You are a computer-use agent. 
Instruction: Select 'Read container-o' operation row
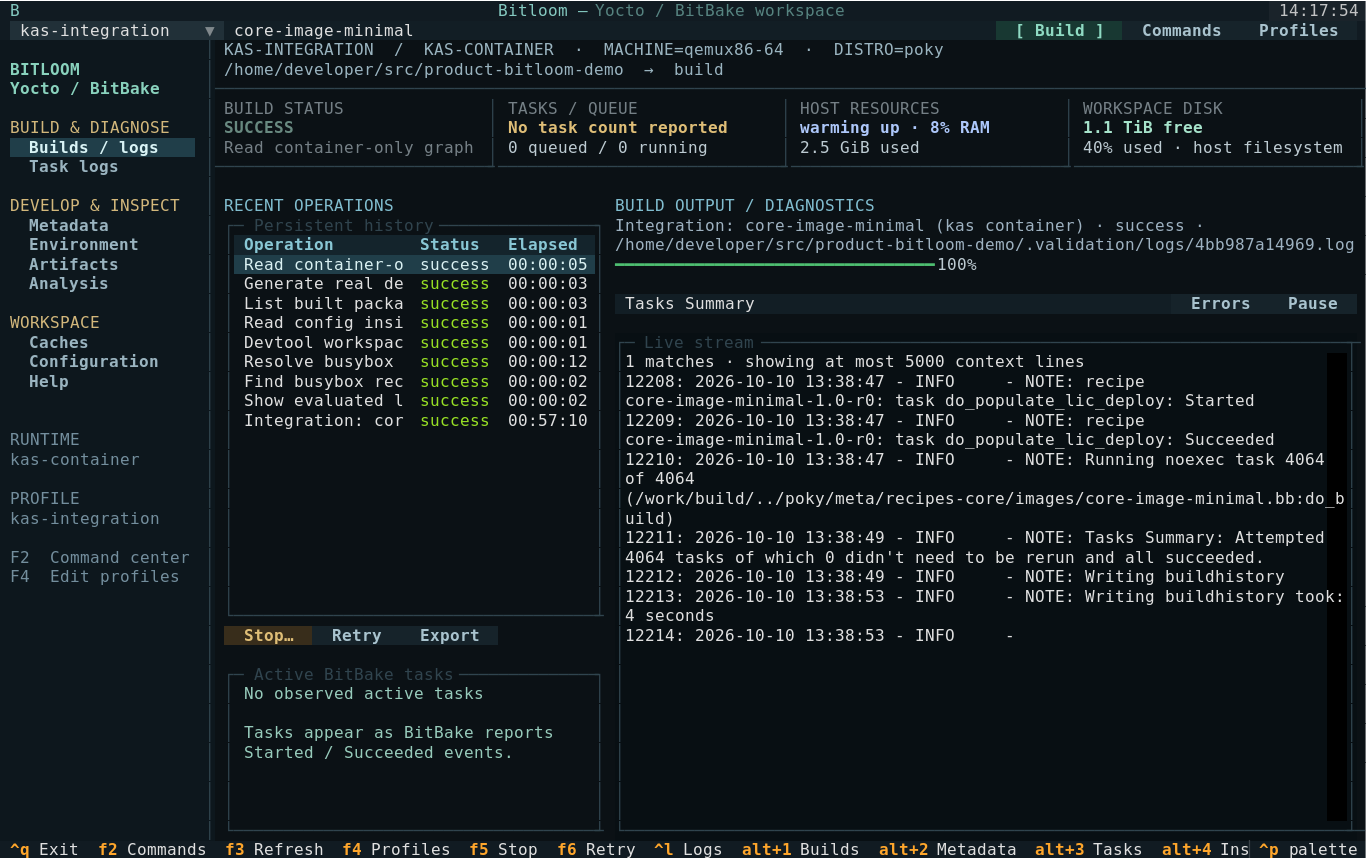coord(414,265)
